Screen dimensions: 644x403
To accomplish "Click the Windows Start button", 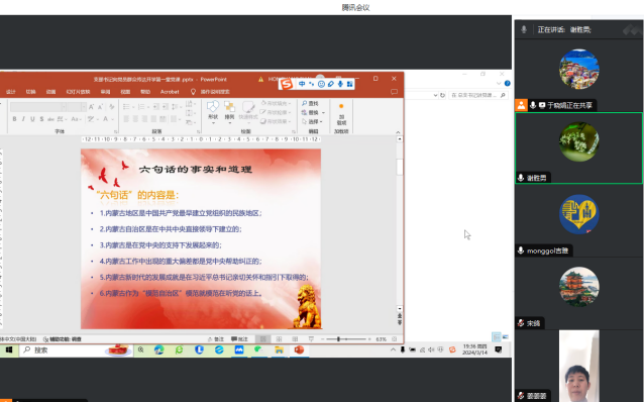I will point(9,350).
